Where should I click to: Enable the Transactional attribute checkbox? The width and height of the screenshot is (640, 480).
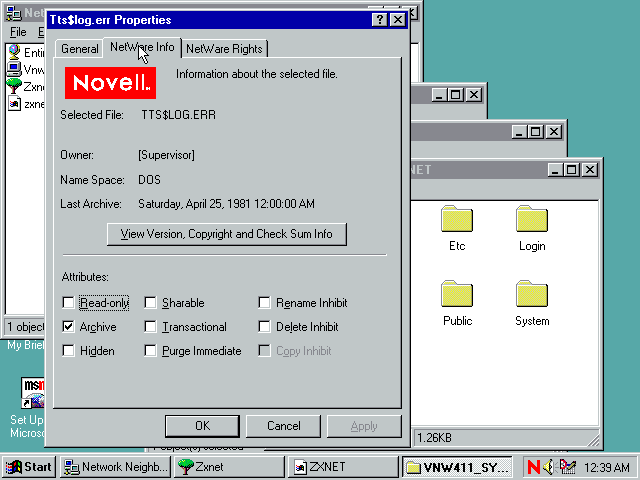click(150, 327)
